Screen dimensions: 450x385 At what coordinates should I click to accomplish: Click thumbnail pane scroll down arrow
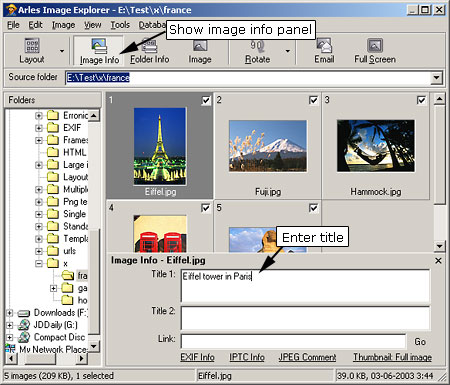pos(439,246)
